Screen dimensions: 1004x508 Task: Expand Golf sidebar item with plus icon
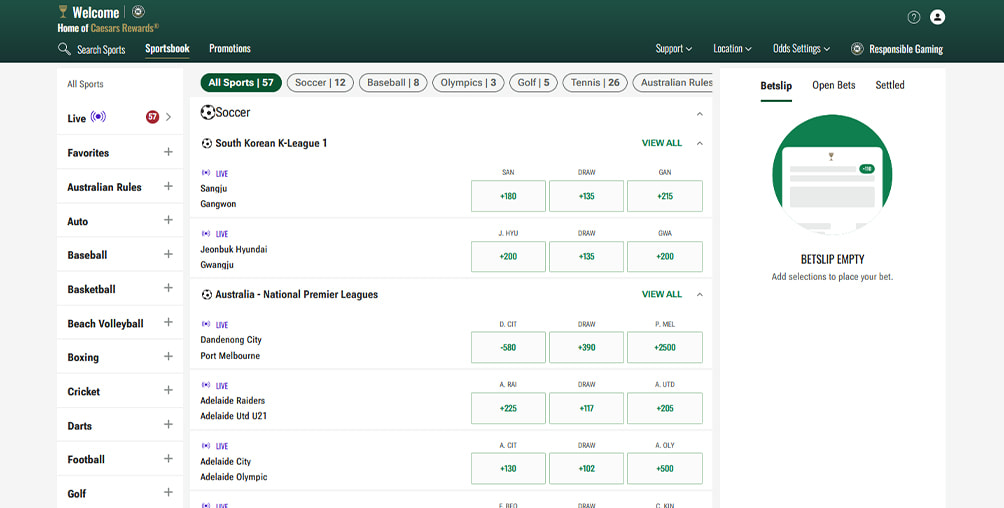[x=168, y=493]
